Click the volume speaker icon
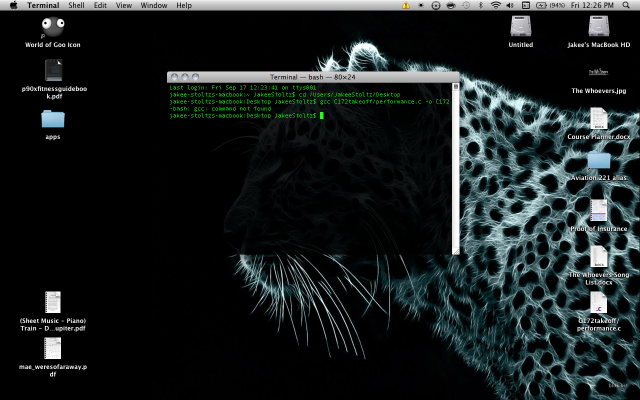 (x=511, y=6)
